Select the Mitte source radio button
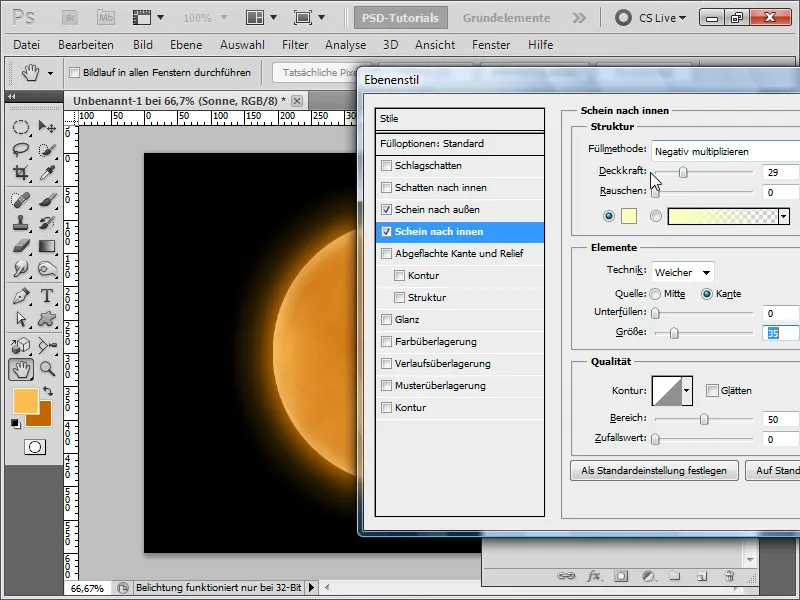 click(x=655, y=294)
